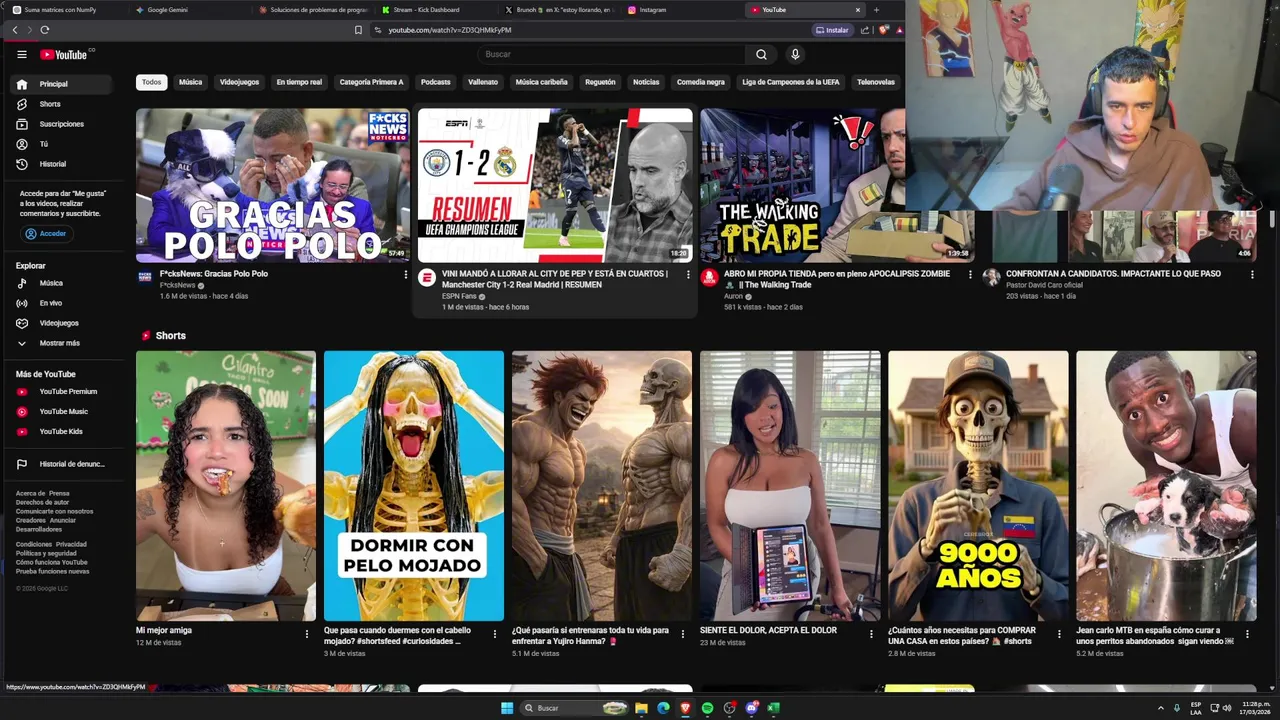Open the Privacidad footer link
This screenshot has height=720, width=1280.
pyautogui.click(x=71, y=544)
